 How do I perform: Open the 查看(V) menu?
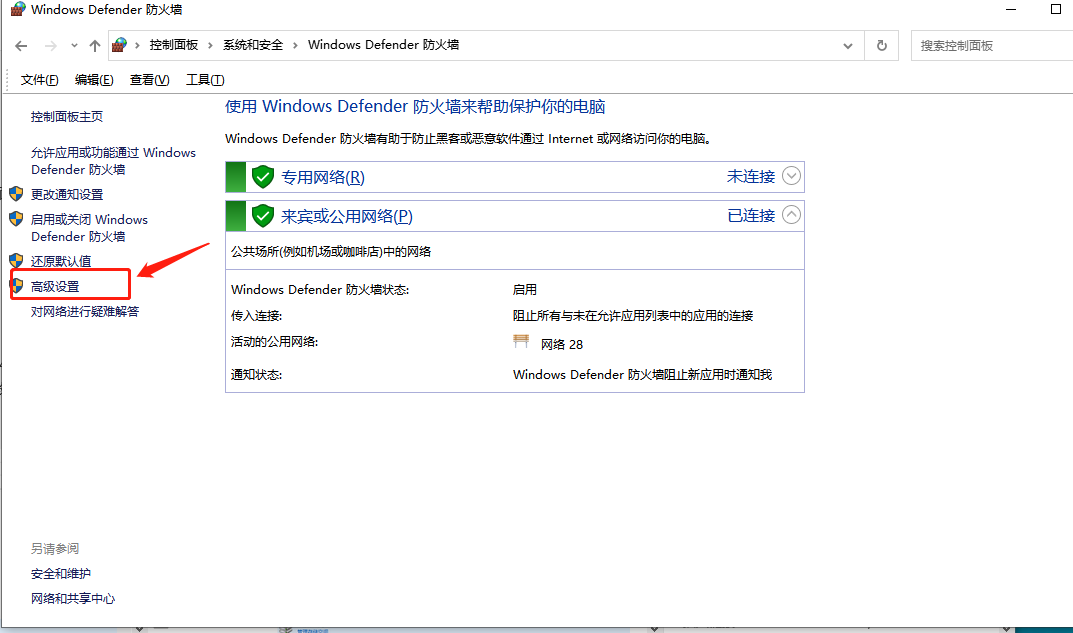tap(149, 80)
